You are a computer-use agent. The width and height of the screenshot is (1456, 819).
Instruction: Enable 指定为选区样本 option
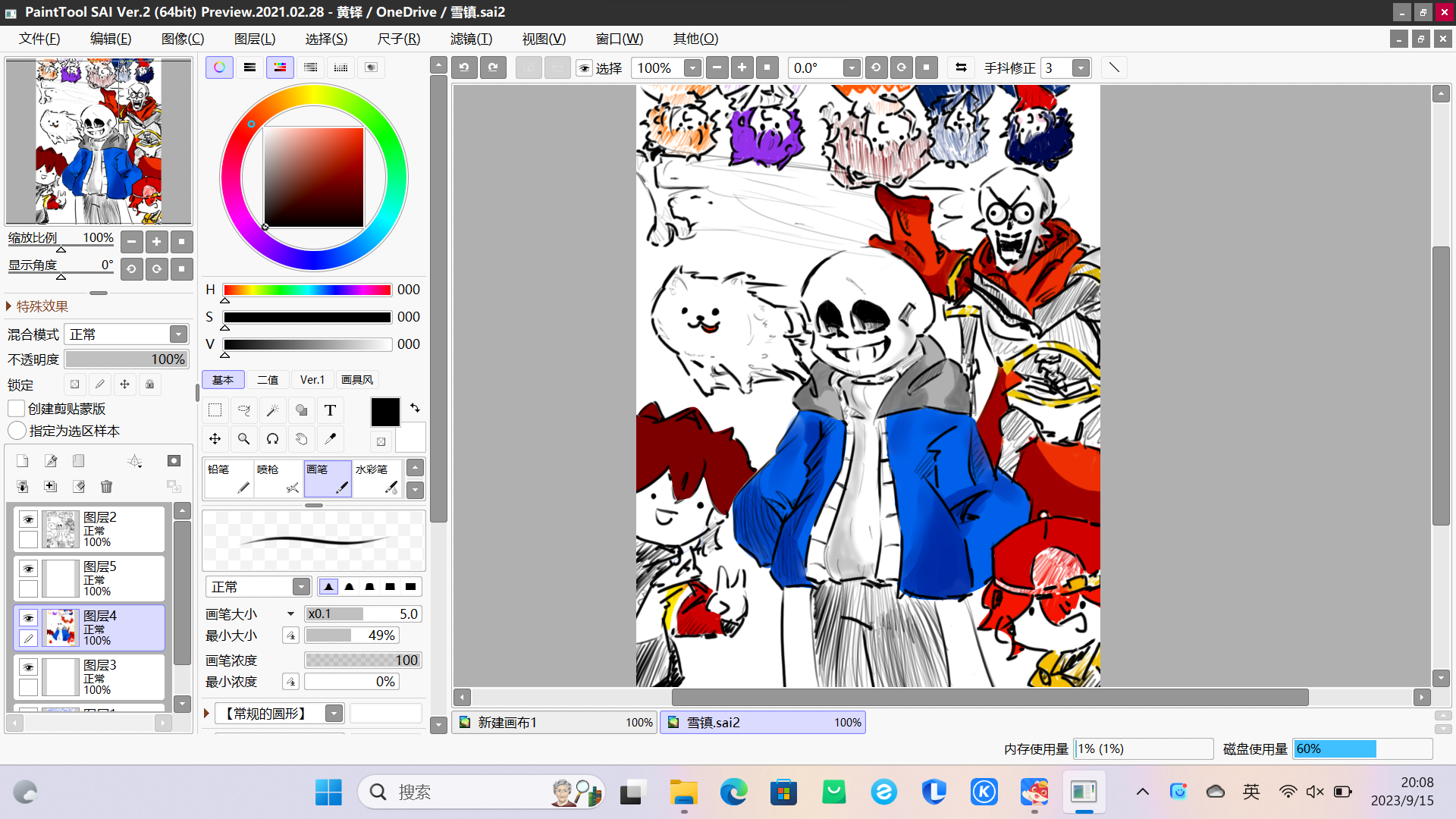[x=17, y=431]
